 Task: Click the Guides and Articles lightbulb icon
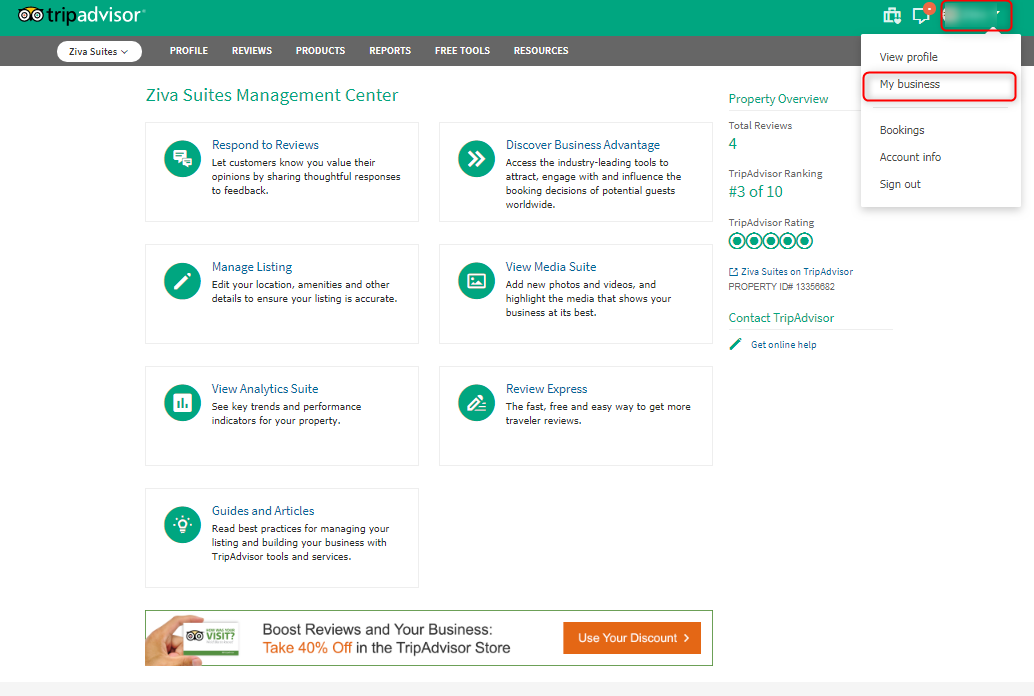(182, 525)
